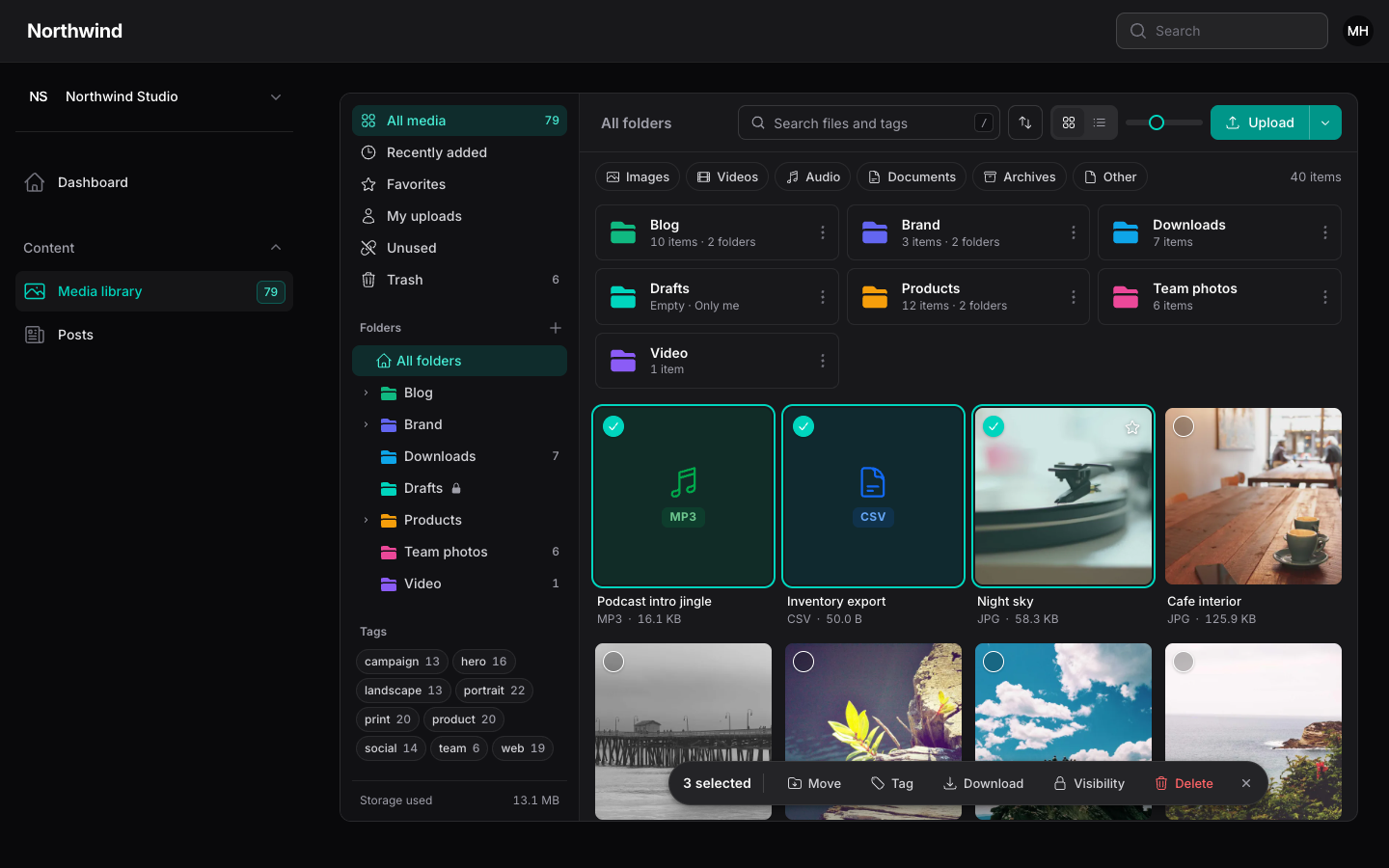1389x868 pixels.
Task: Delete the selected items
Action: click(x=1184, y=783)
